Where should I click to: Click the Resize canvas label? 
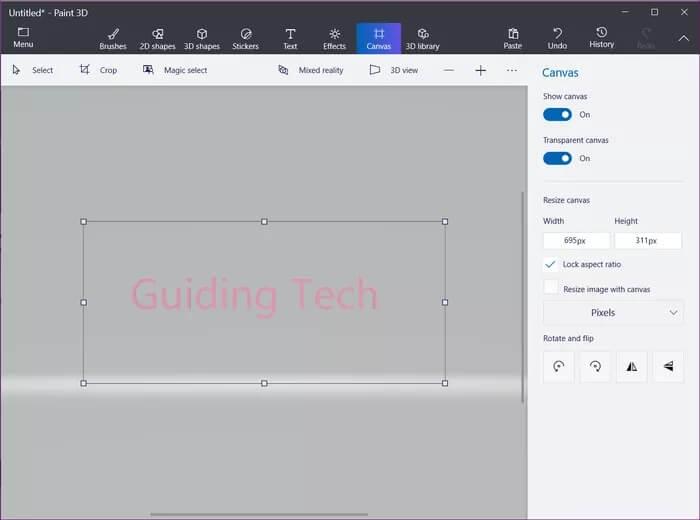tap(566, 200)
